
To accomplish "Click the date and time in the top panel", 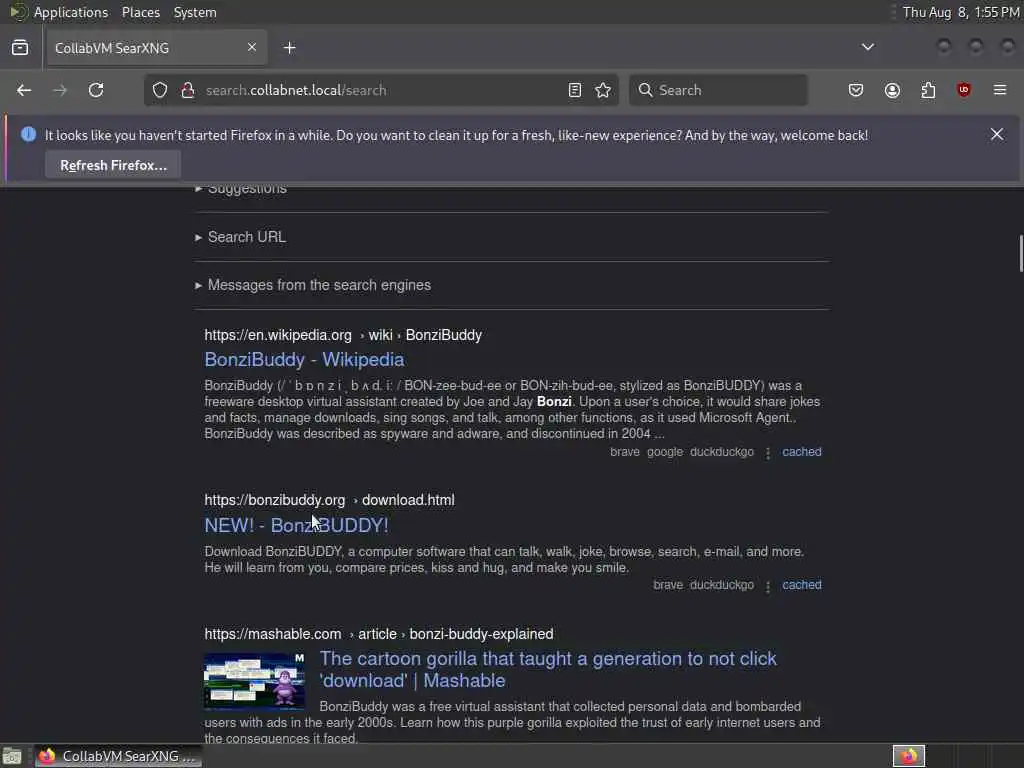I will (x=961, y=12).
